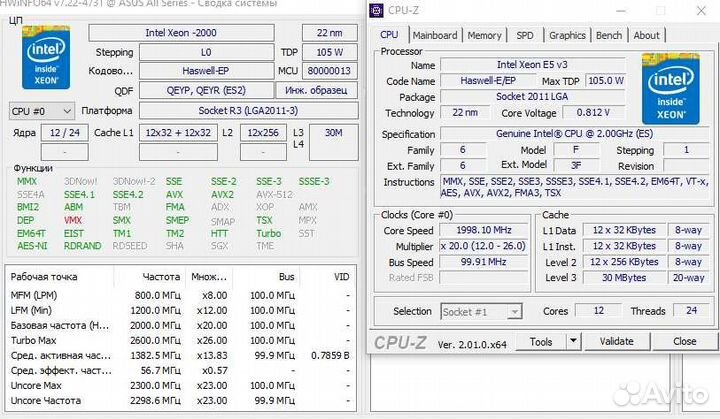Viewport: 720px width, 419px height.
Task: Switch to the Memory tab
Action: (x=484, y=35)
